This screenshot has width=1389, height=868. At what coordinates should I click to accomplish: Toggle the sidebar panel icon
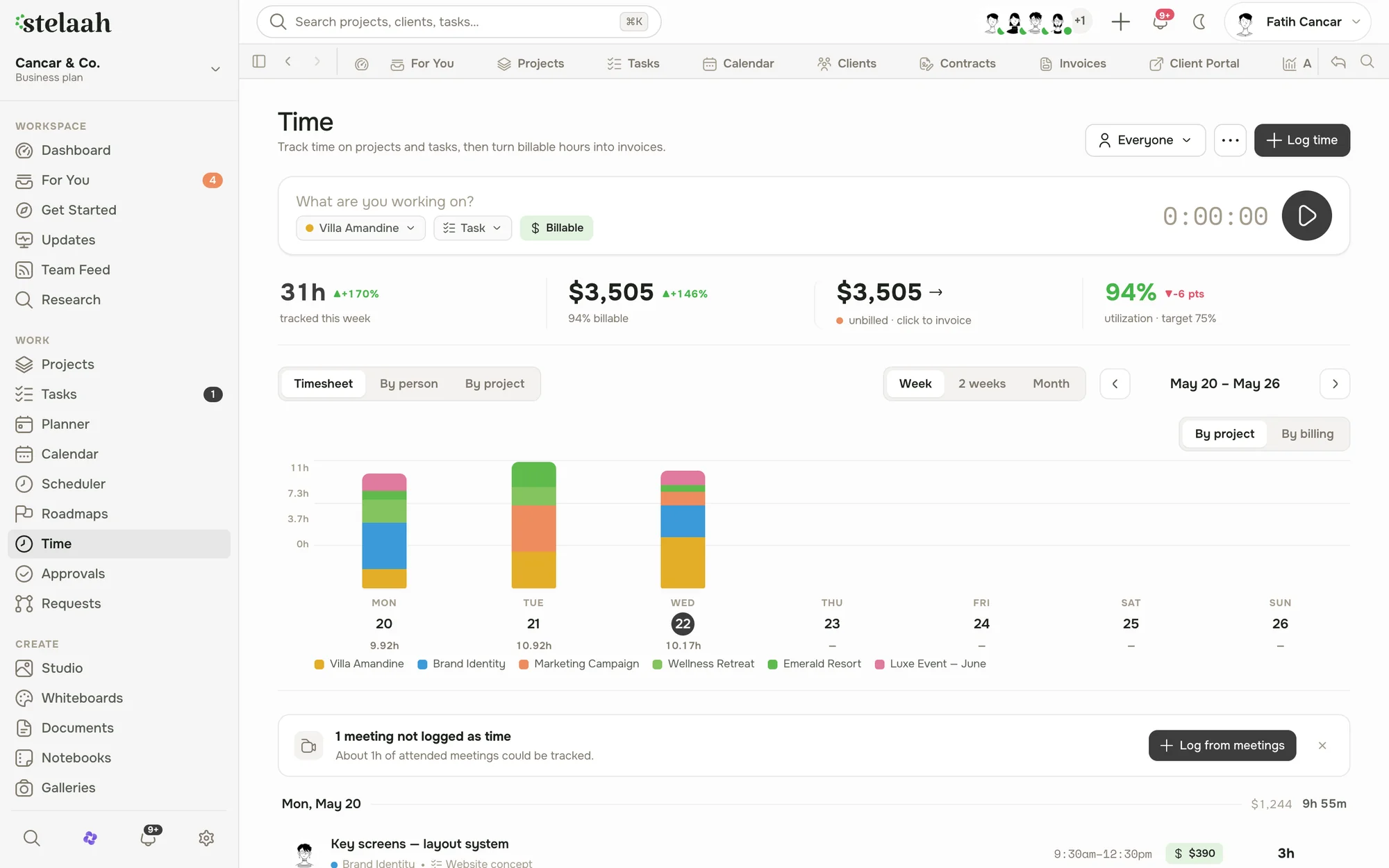coord(259,62)
